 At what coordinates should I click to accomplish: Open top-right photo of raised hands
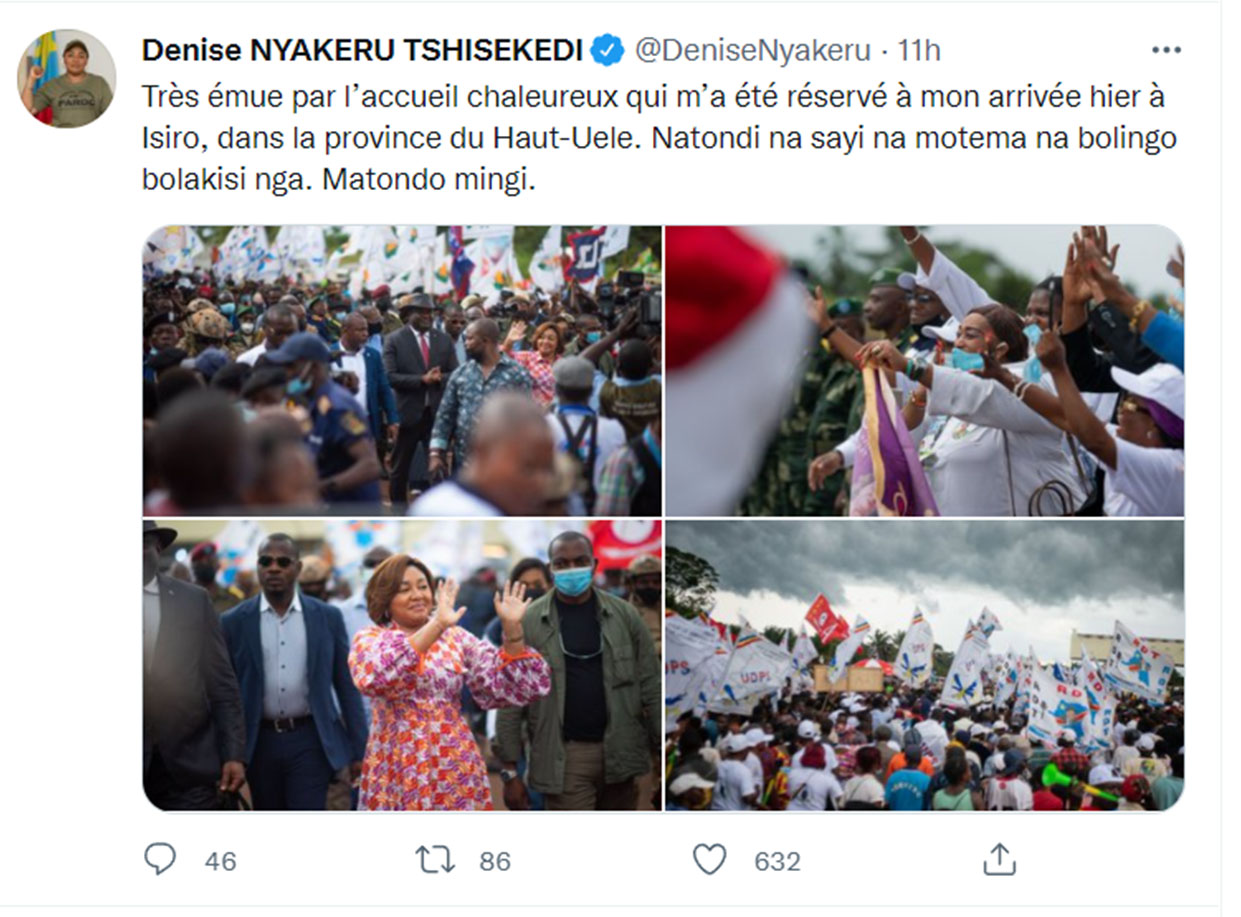[925, 370]
